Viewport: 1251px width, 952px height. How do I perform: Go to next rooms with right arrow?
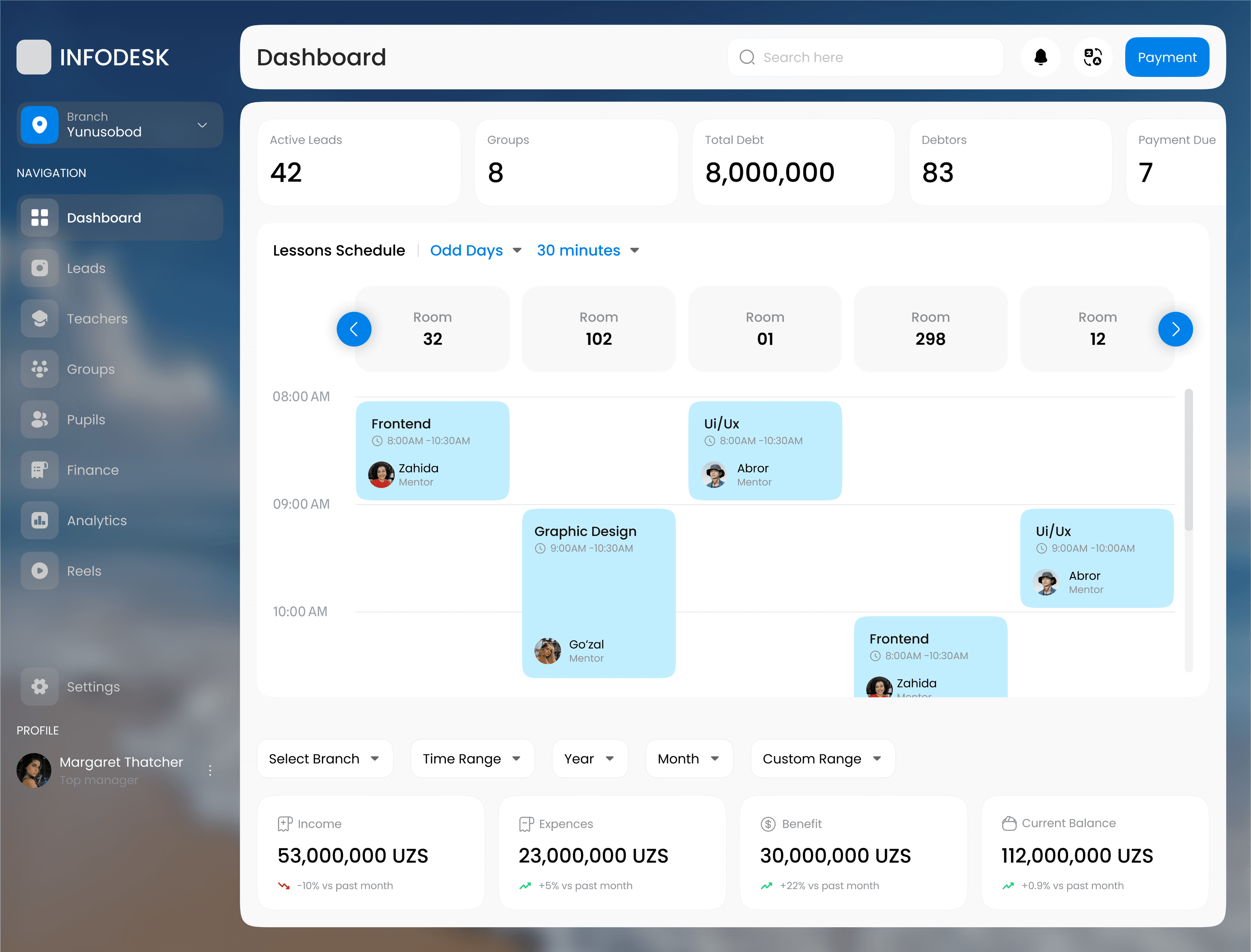1176,329
